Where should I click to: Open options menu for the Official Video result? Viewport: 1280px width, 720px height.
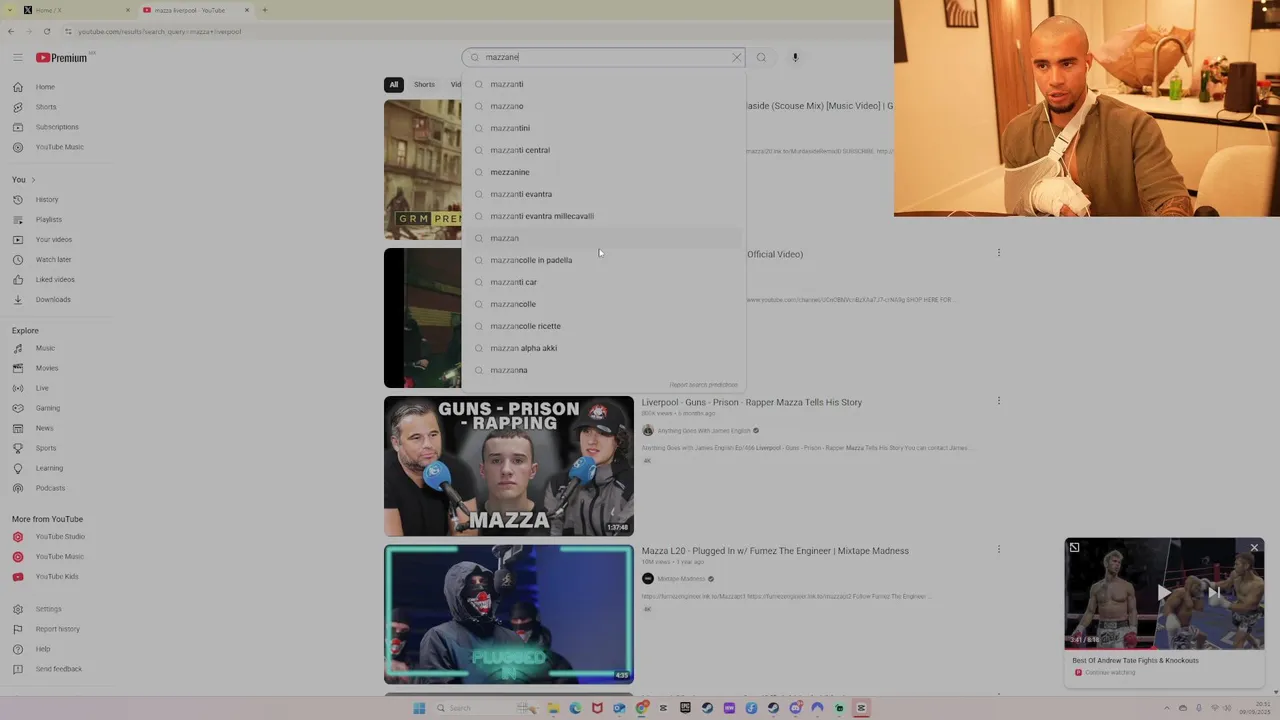pyautogui.click(x=998, y=253)
